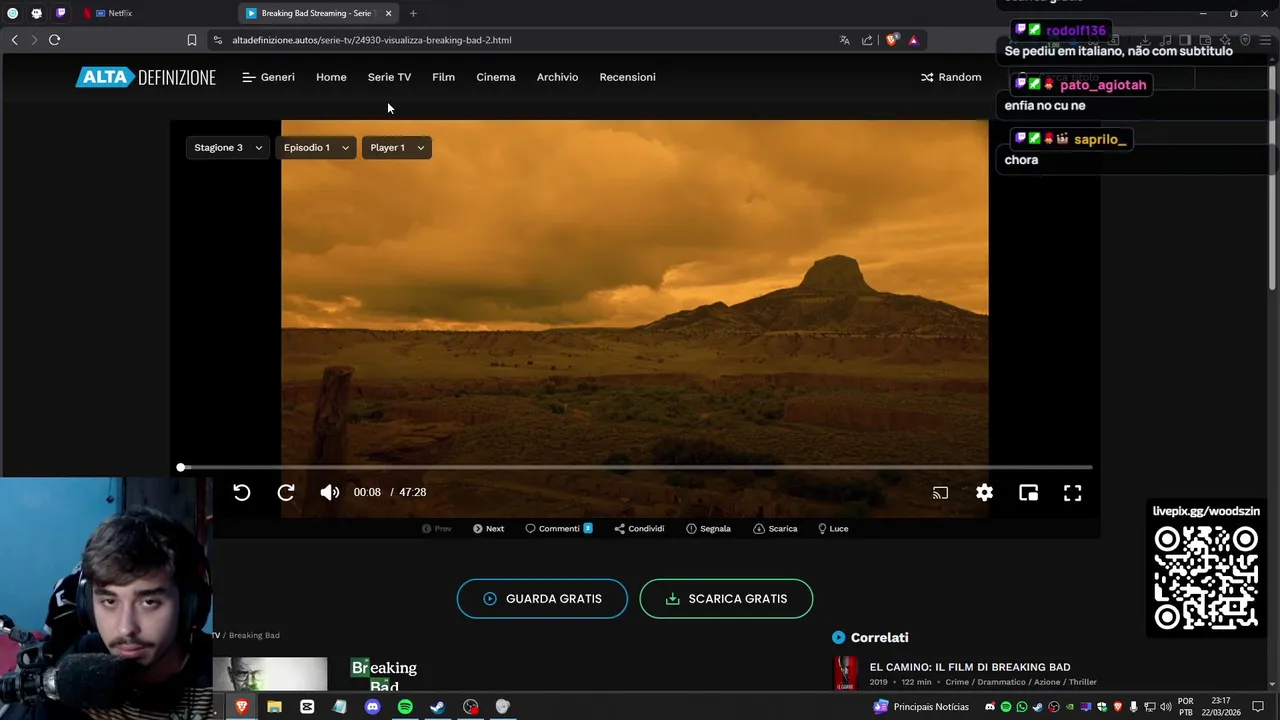
Task: Toggle the Luce light mode
Action: (x=833, y=528)
